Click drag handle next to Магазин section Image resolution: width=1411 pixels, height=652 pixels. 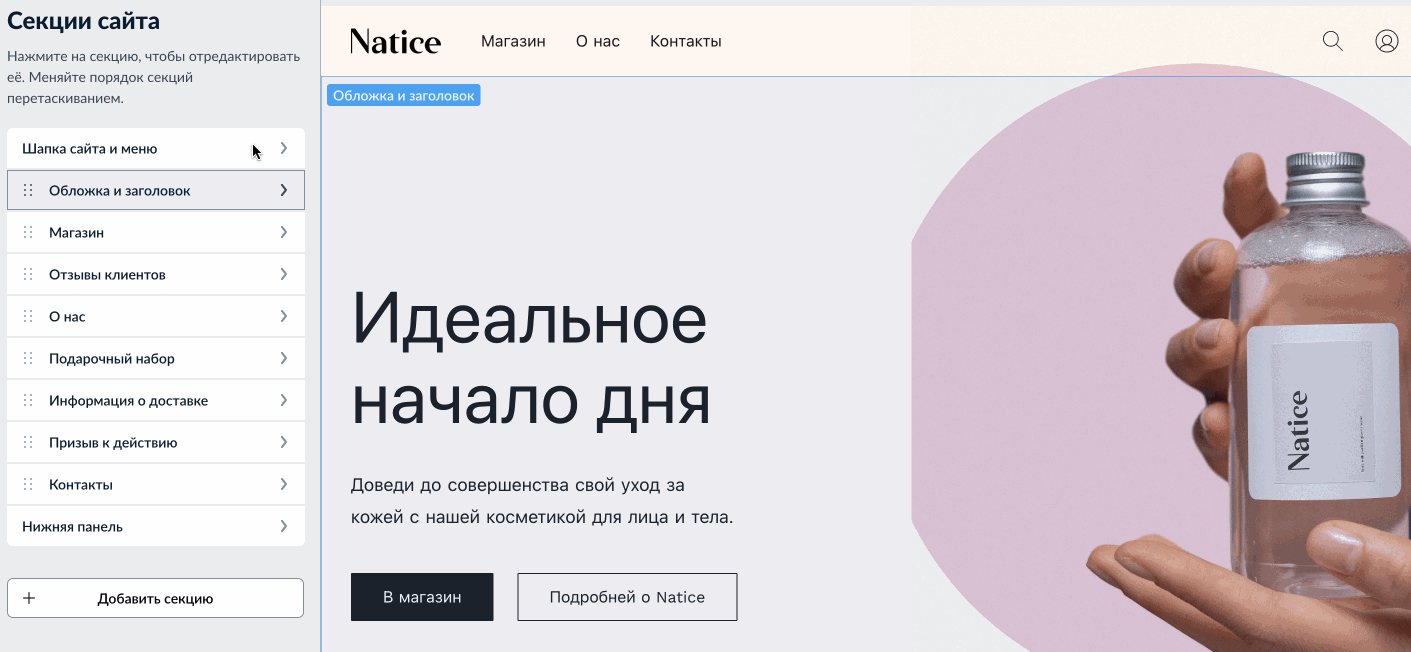click(28, 232)
